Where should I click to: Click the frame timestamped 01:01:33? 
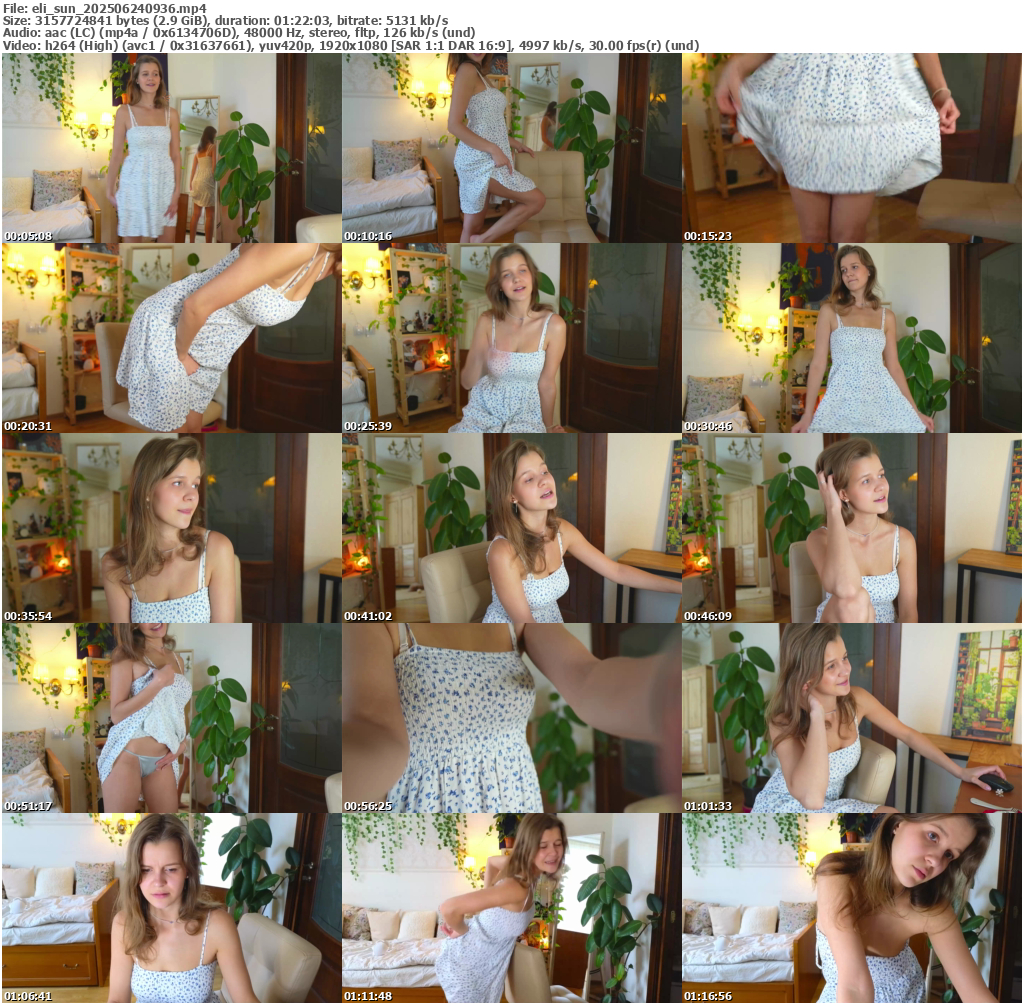[851, 718]
